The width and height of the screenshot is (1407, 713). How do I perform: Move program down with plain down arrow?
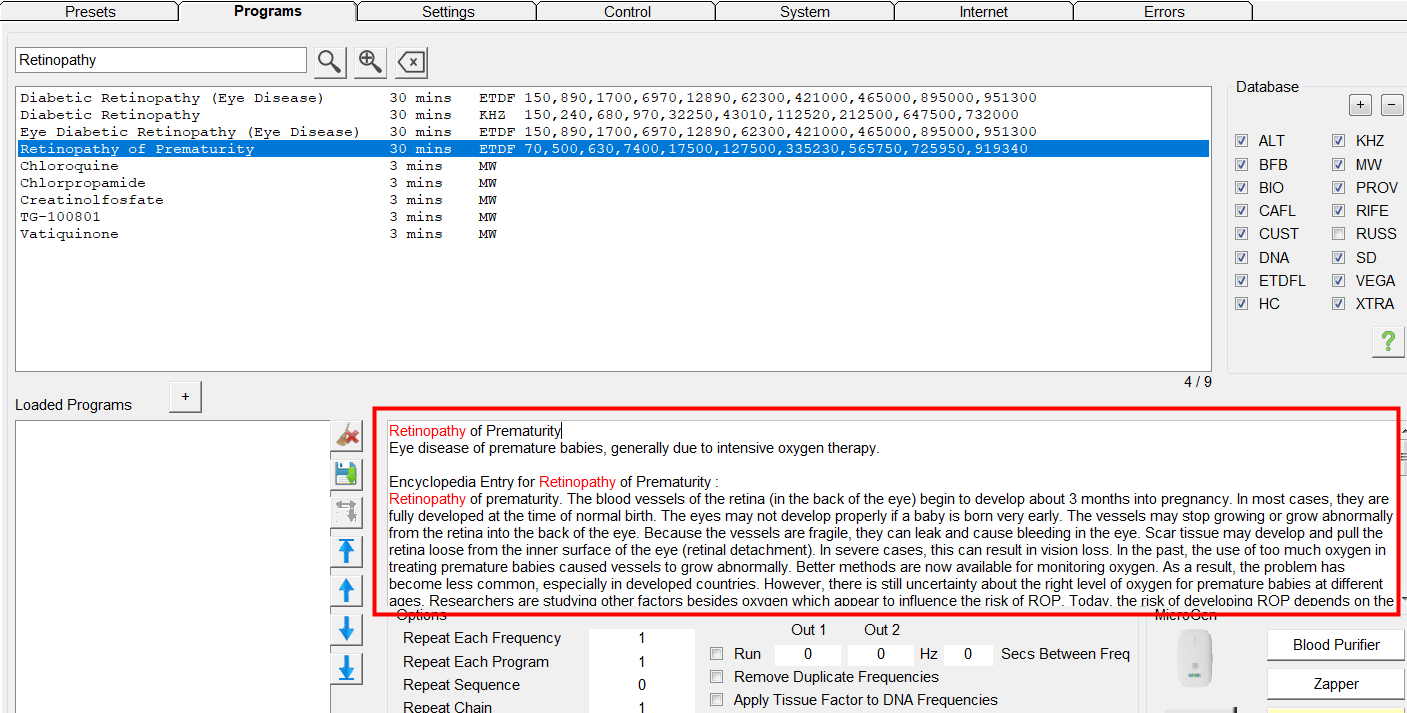[x=347, y=629]
